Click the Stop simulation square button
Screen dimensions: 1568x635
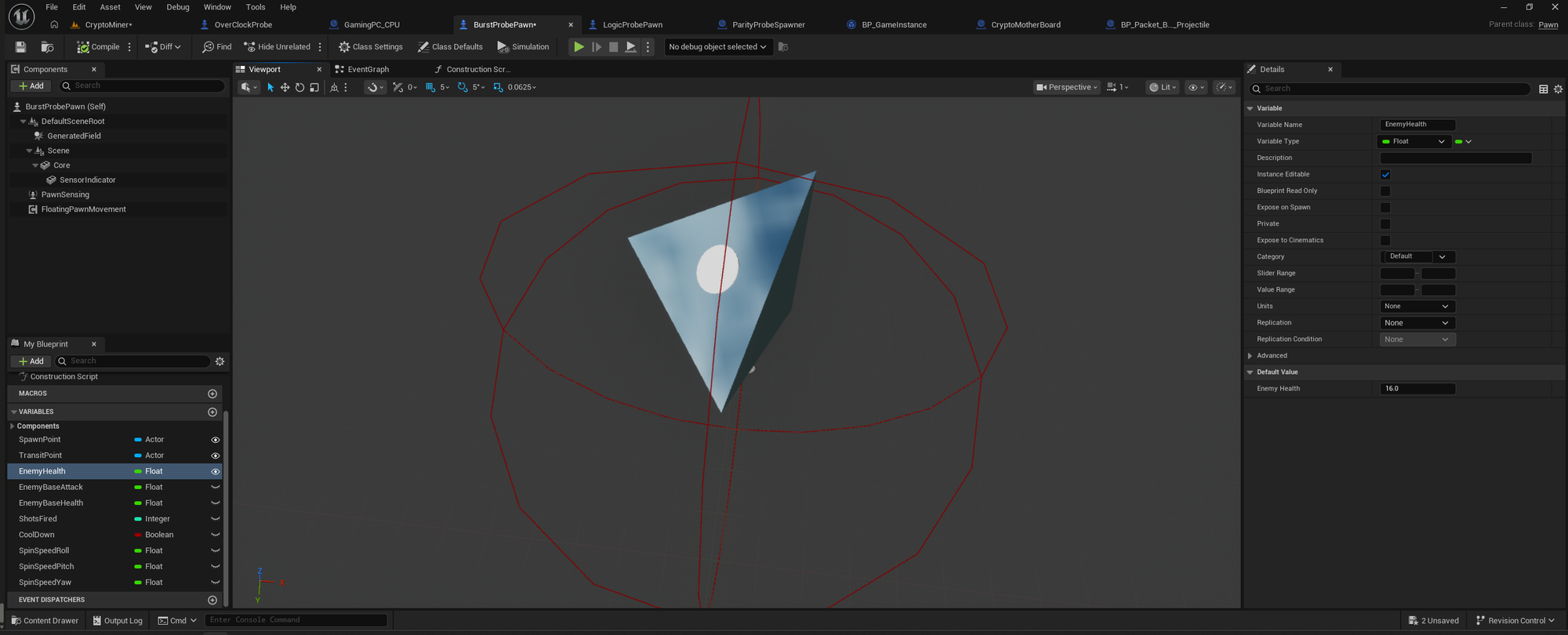[614, 47]
